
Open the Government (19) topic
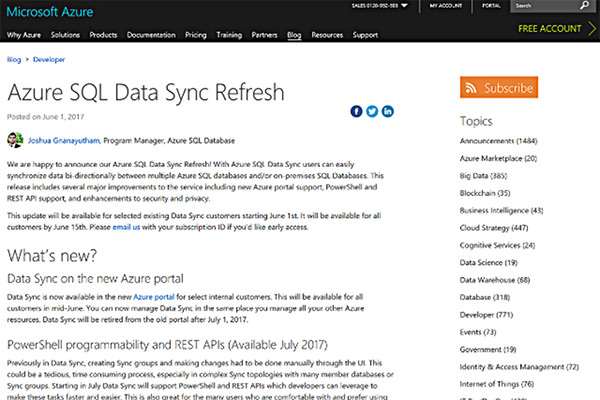[x=488, y=349]
